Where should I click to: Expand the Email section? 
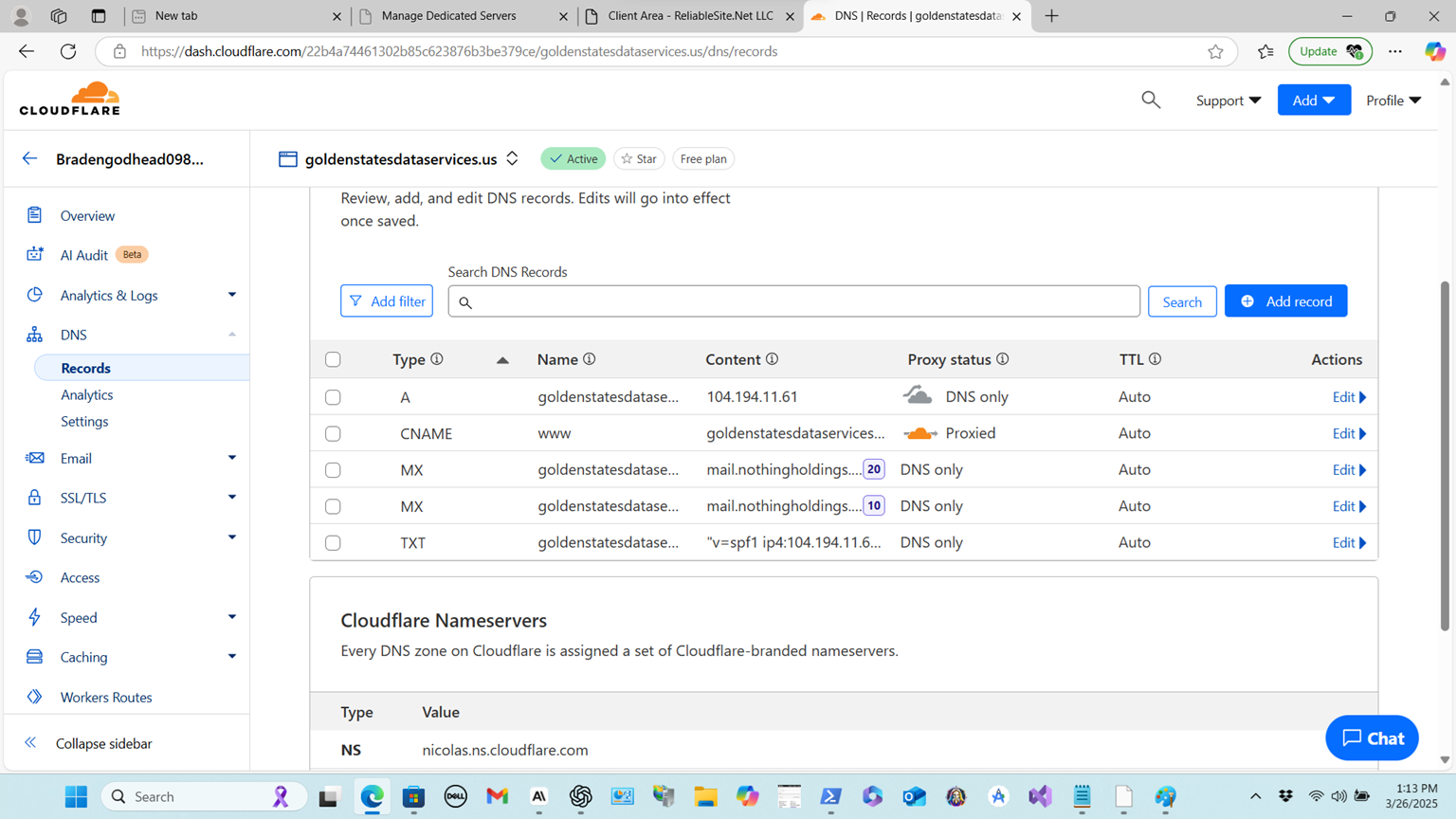point(231,458)
